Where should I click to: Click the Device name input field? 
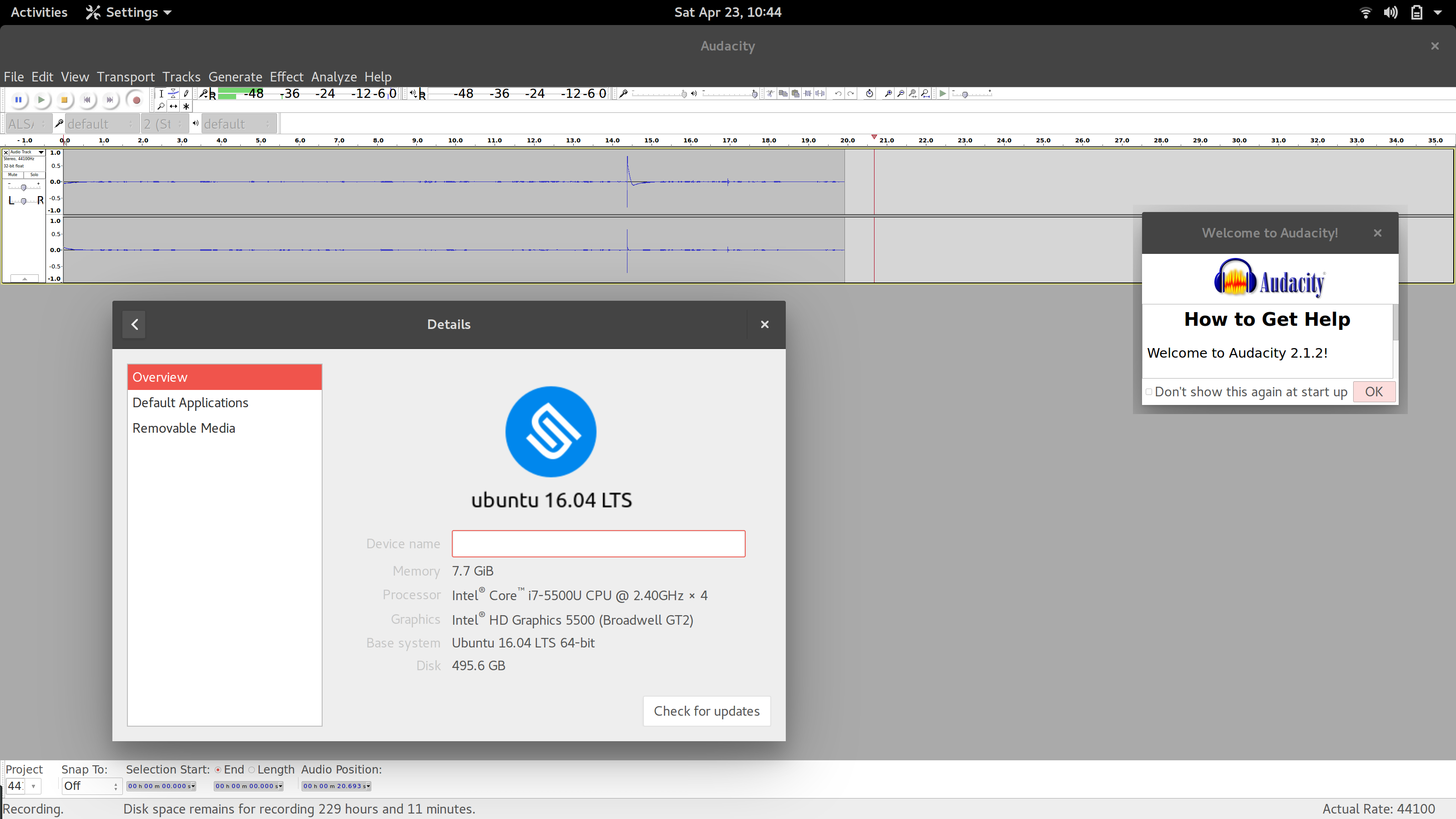(x=599, y=543)
